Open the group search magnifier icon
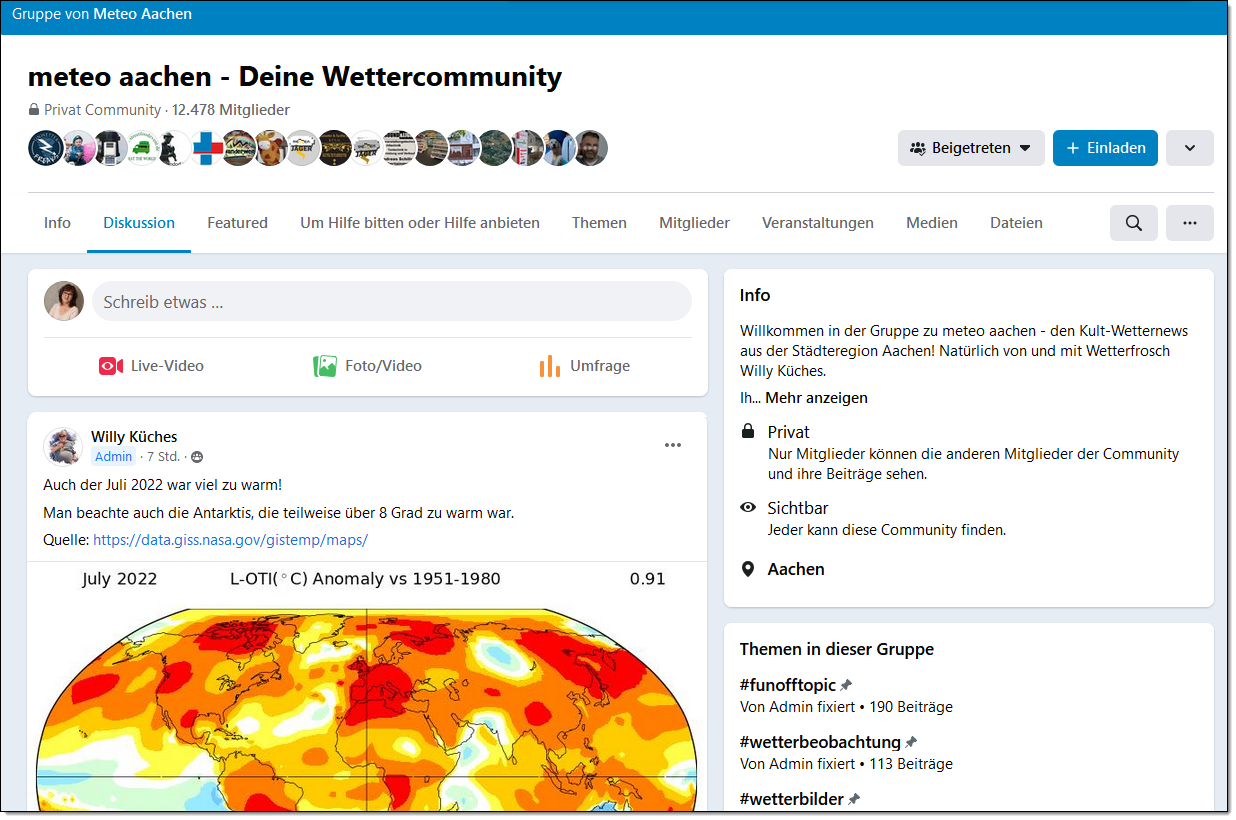Screen dimensions: 1236x820 coord(1133,223)
